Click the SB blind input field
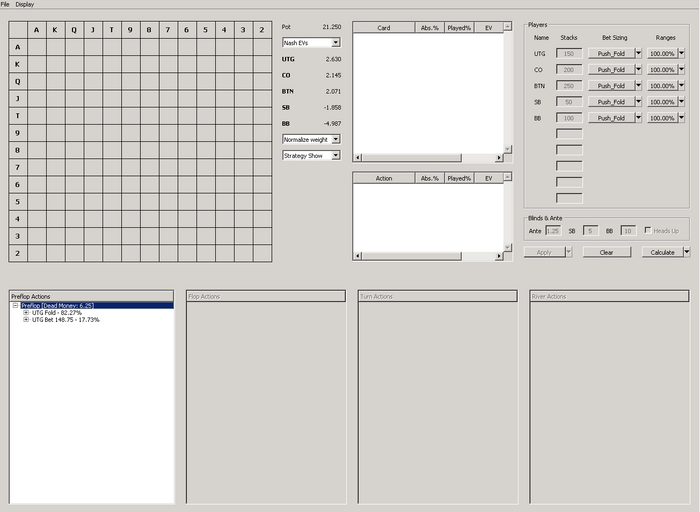This screenshot has width=700, height=512. click(591, 231)
